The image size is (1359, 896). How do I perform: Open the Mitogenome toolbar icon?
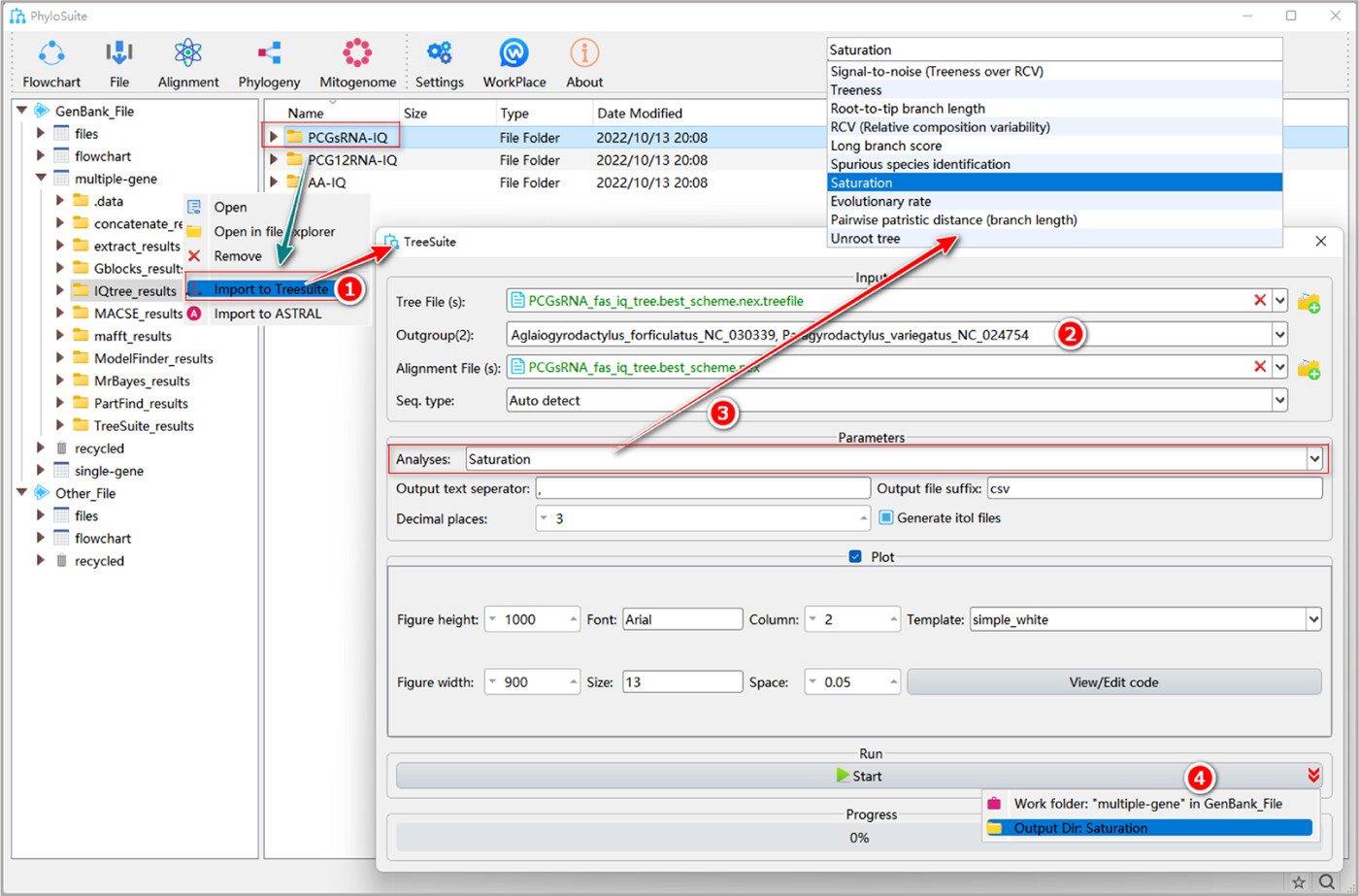tap(357, 54)
